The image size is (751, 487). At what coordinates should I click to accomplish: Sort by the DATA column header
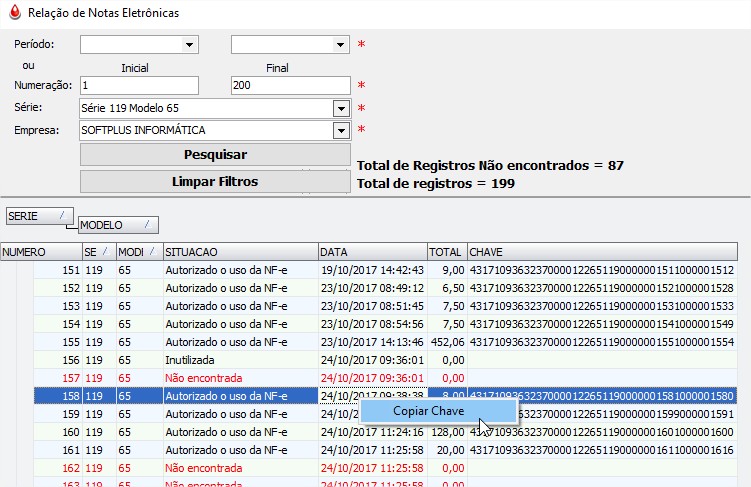pos(373,252)
